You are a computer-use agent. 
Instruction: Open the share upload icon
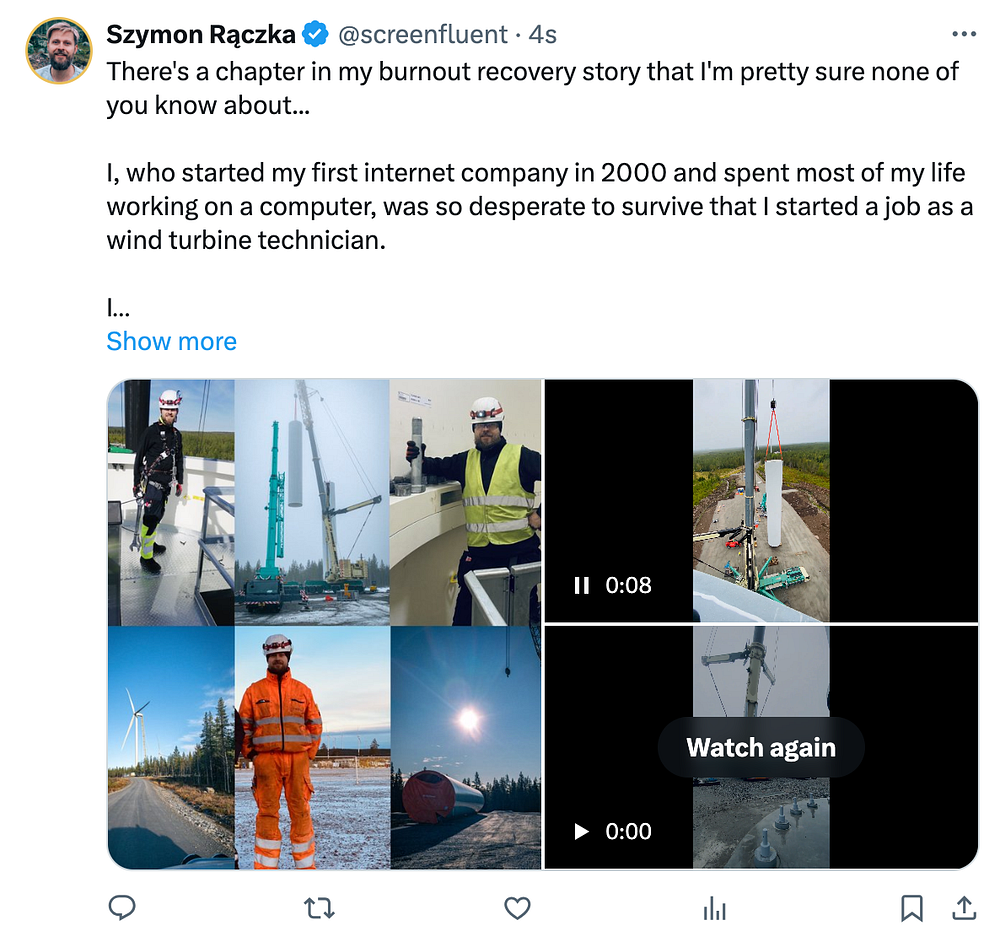tap(963, 908)
